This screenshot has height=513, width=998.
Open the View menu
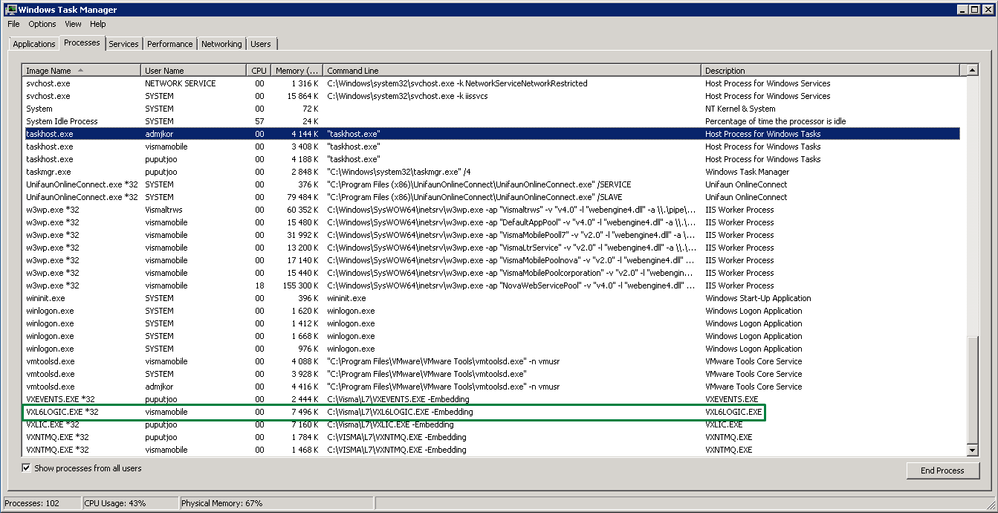tap(73, 24)
